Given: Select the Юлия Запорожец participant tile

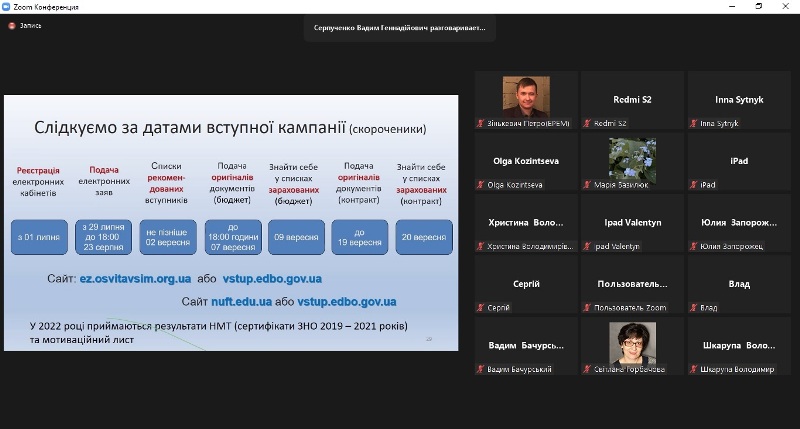Looking at the screenshot, I should (x=739, y=223).
